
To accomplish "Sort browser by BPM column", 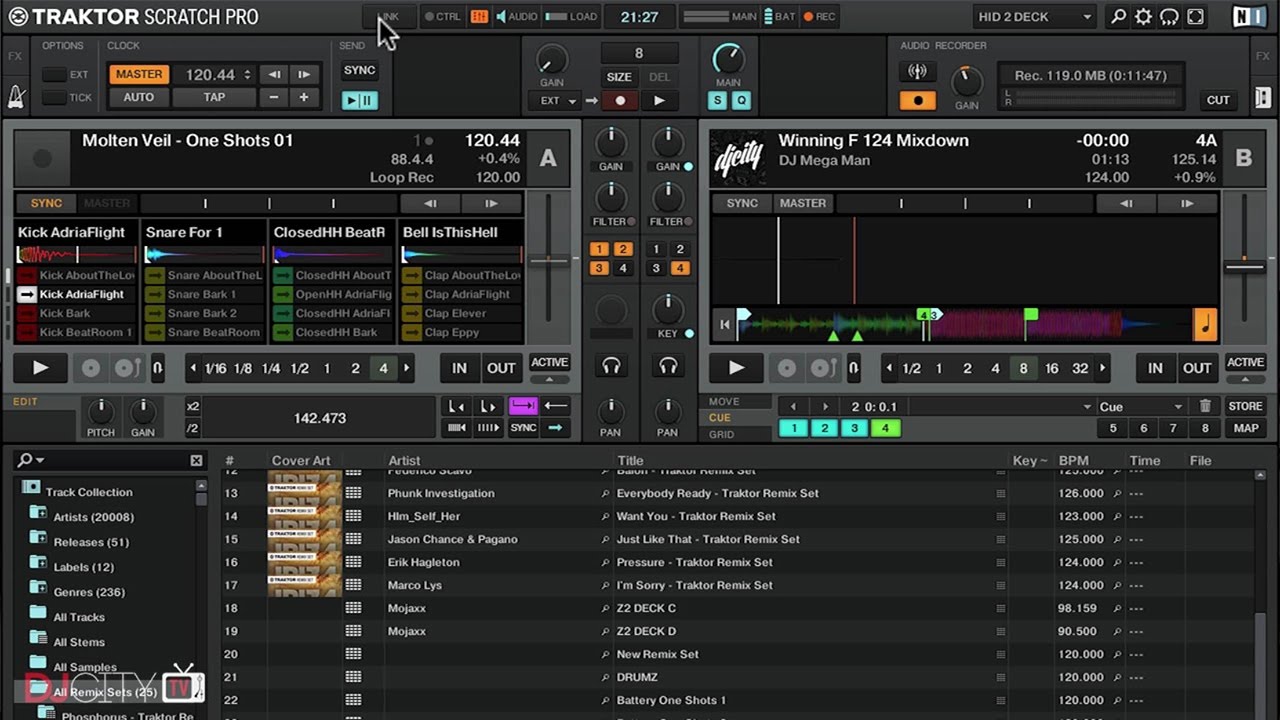I will coord(1073,461).
